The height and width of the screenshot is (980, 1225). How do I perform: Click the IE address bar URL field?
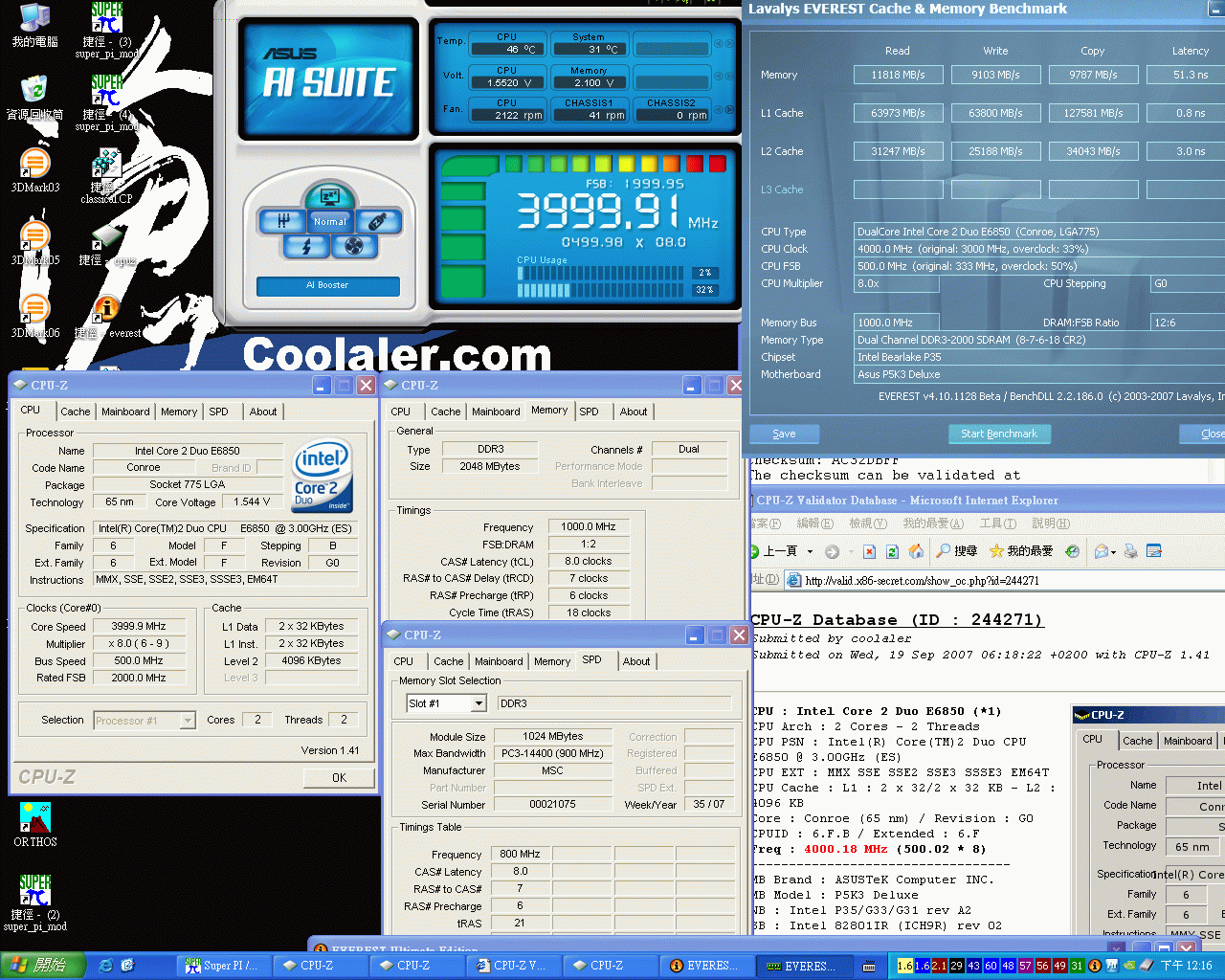point(1005,580)
